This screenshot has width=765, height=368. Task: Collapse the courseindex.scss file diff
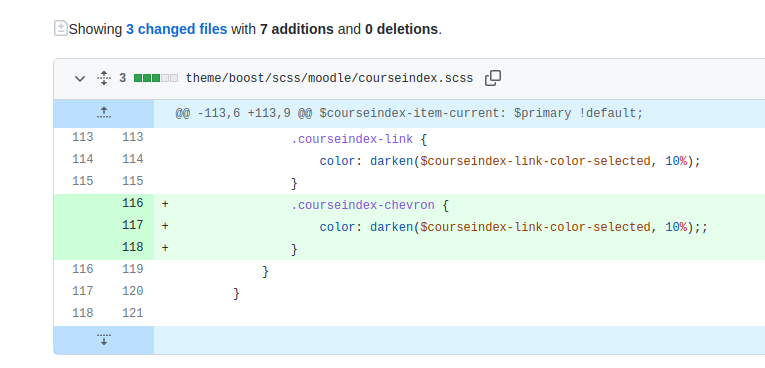point(80,79)
